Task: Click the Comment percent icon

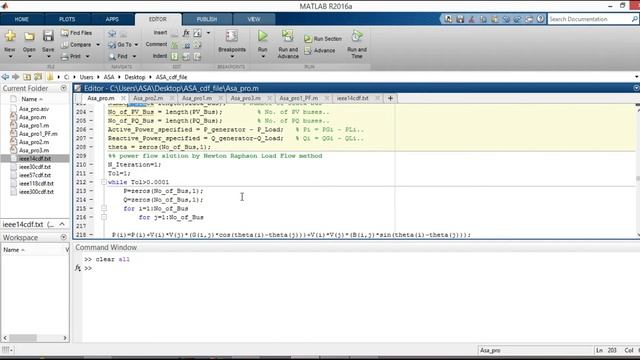Action: coord(175,44)
